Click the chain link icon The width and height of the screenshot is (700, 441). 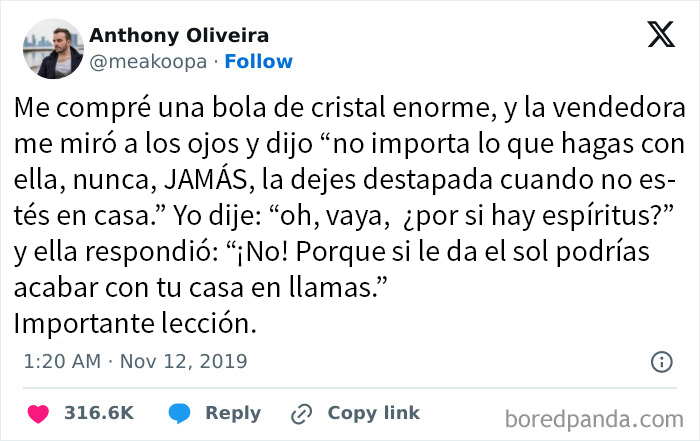point(301,413)
